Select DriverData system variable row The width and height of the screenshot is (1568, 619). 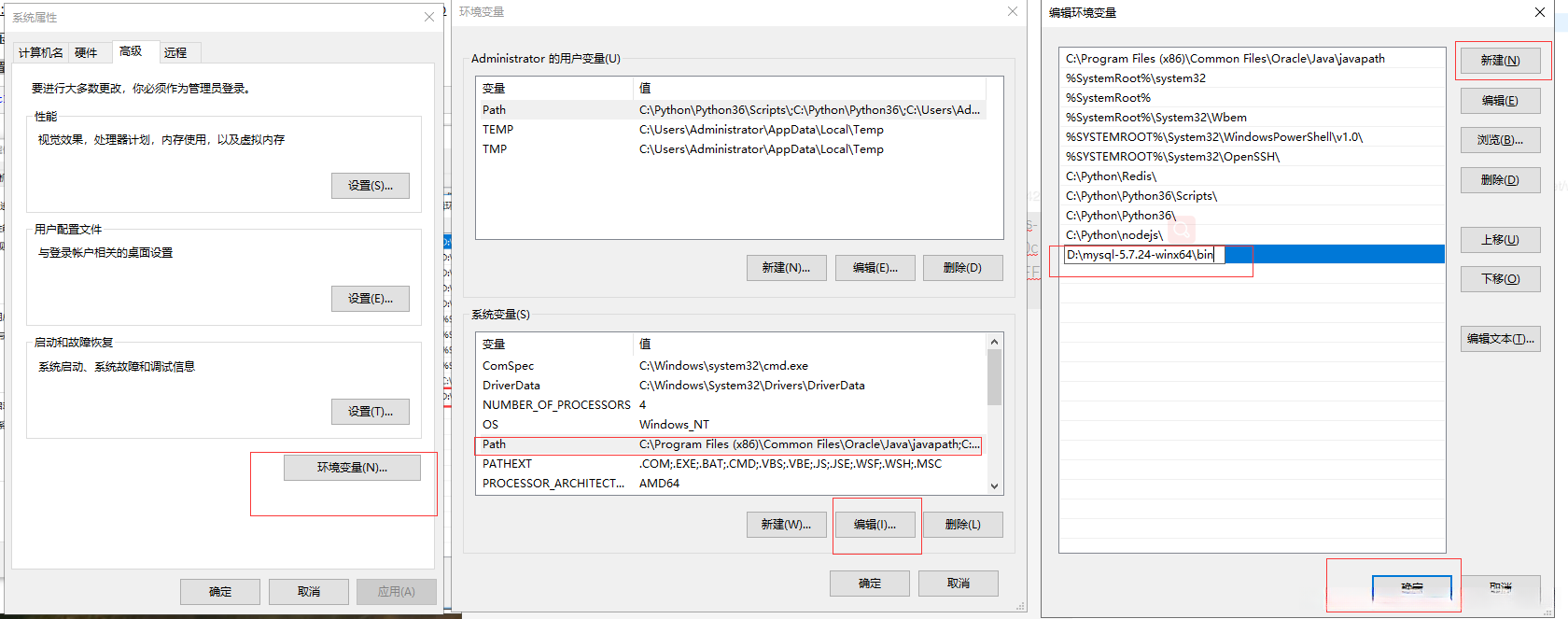pos(732,386)
